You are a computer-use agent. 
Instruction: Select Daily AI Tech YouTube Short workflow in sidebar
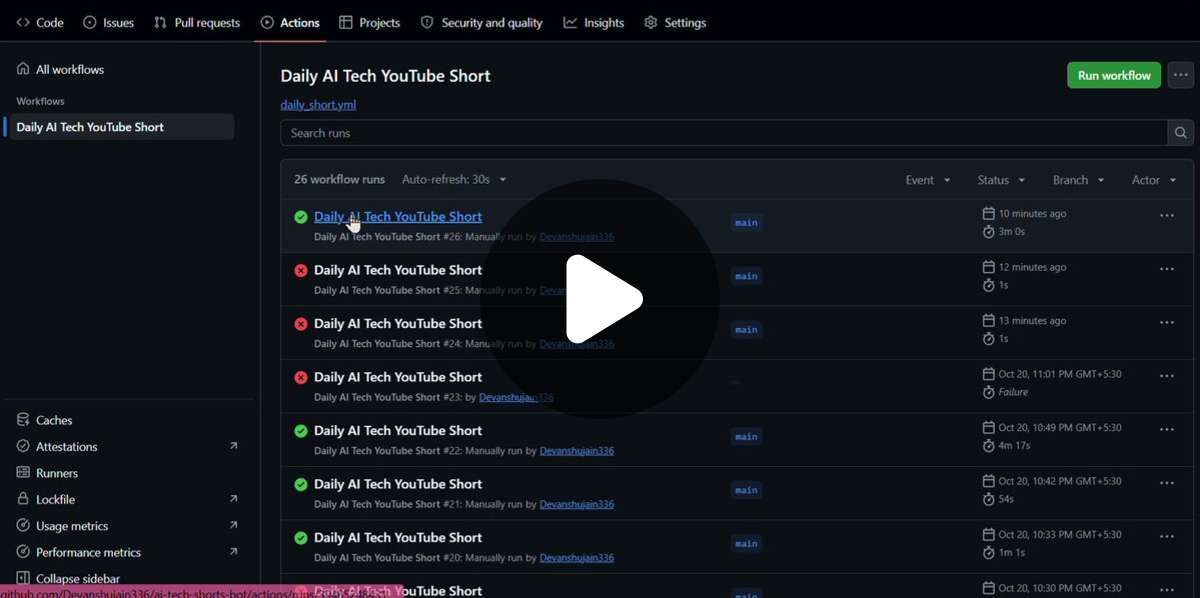[120, 127]
